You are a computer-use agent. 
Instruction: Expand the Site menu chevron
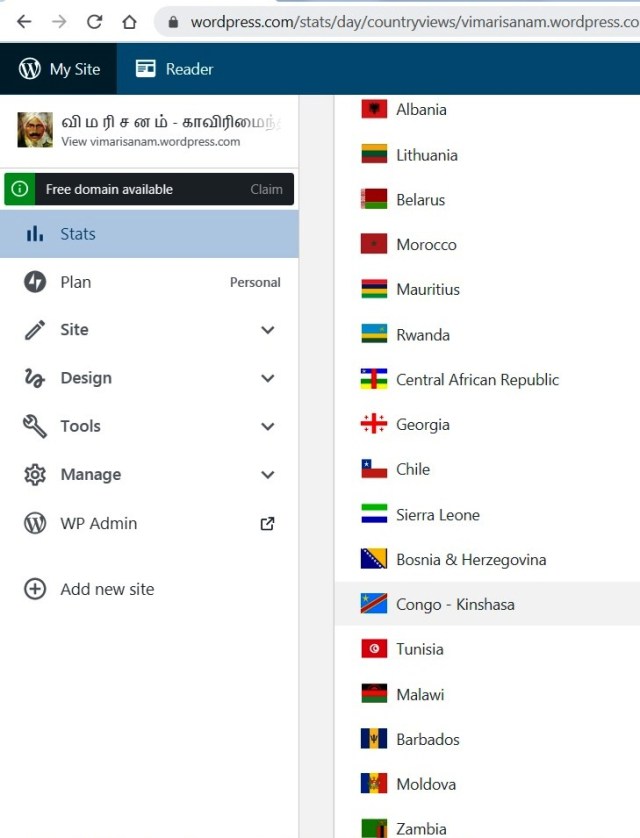coord(267,330)
